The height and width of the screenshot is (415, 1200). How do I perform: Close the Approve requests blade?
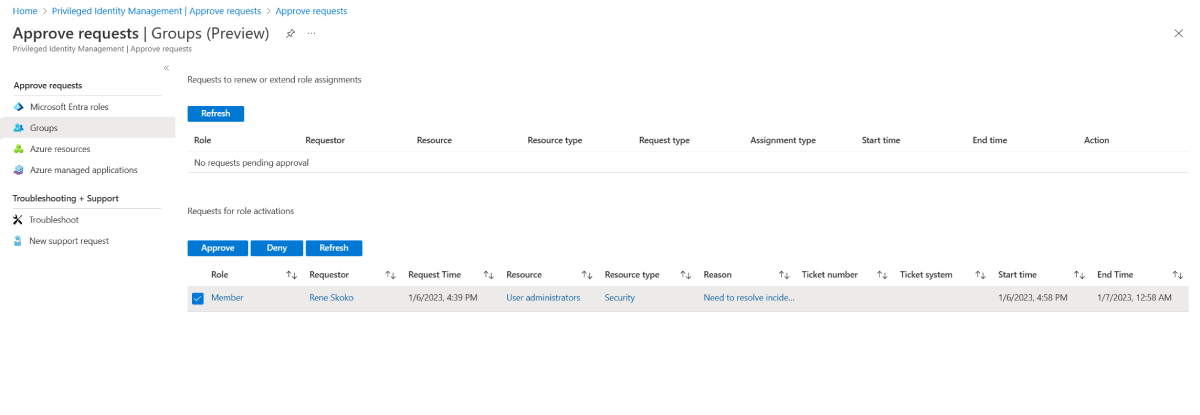[x=1178, y=33]
